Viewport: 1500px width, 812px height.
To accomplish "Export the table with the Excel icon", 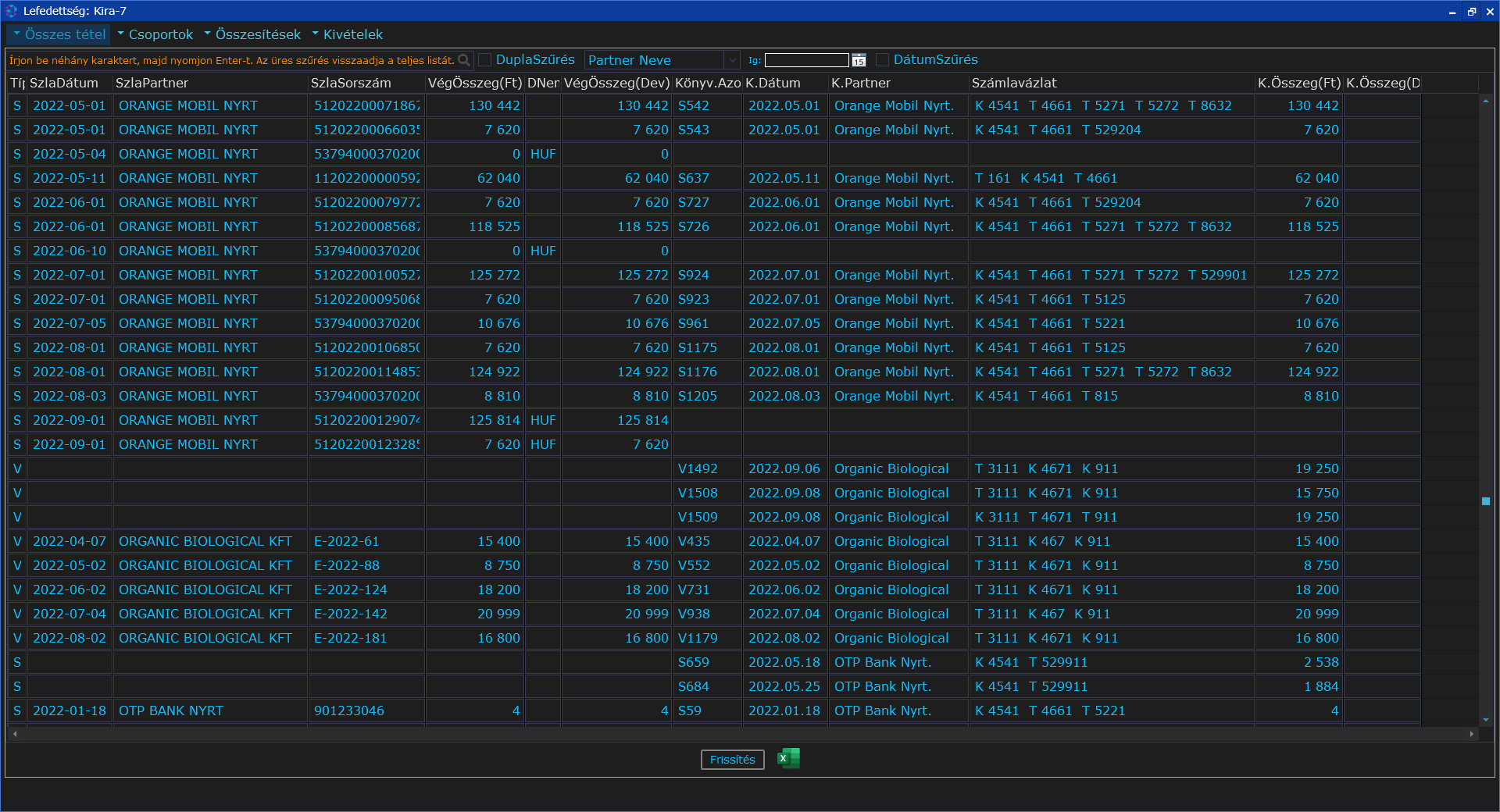I will (788, 758).
